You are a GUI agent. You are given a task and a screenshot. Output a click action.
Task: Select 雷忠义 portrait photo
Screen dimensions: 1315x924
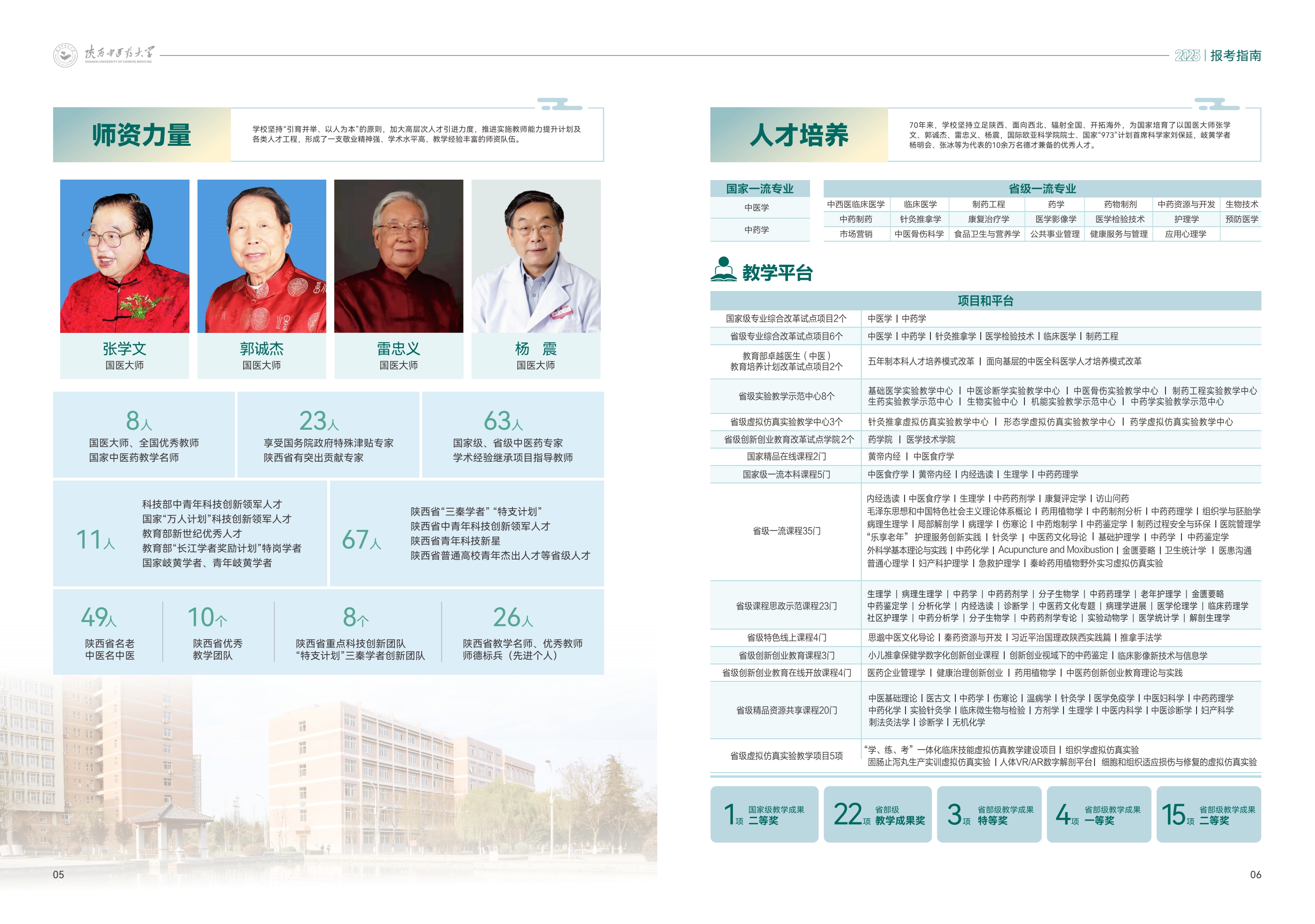point(399,256)
